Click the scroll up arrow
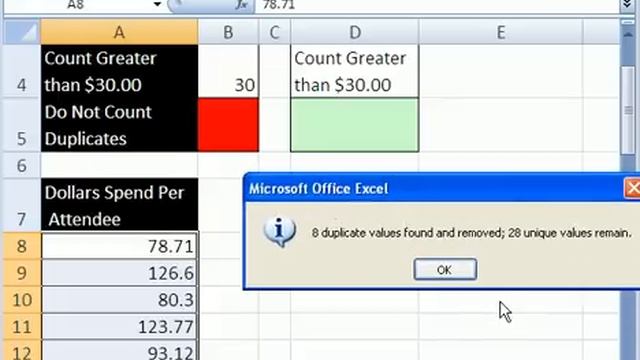640x360 pixels. point(628,35)
